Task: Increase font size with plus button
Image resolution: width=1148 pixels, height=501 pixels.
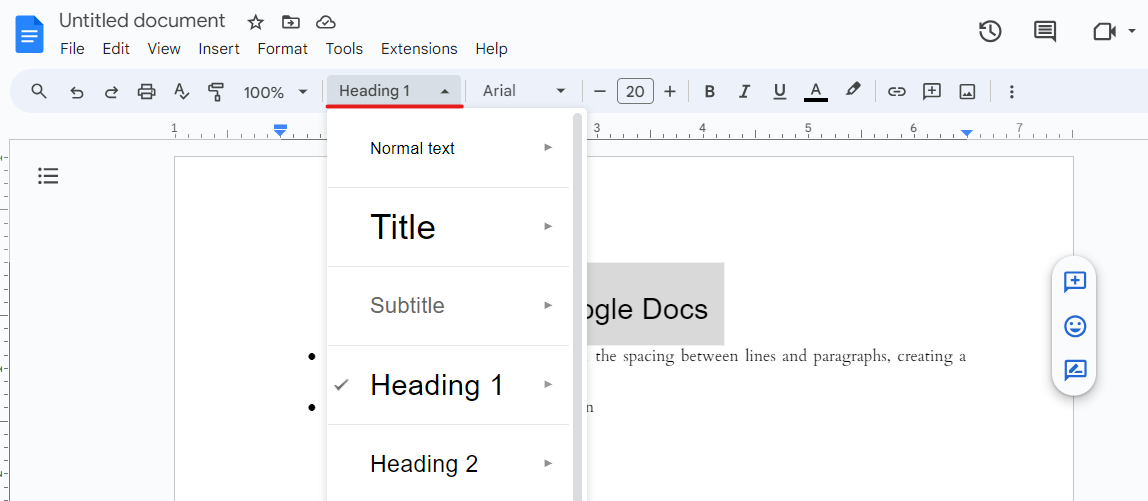Action: (x=670, y=91)
